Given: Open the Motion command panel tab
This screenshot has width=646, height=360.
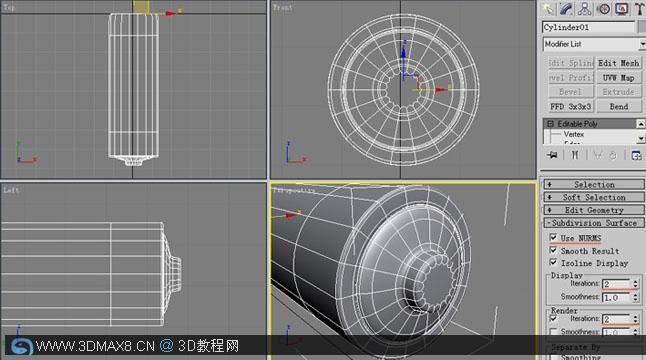Looking at the screenshot, I should tap(604, 9).
